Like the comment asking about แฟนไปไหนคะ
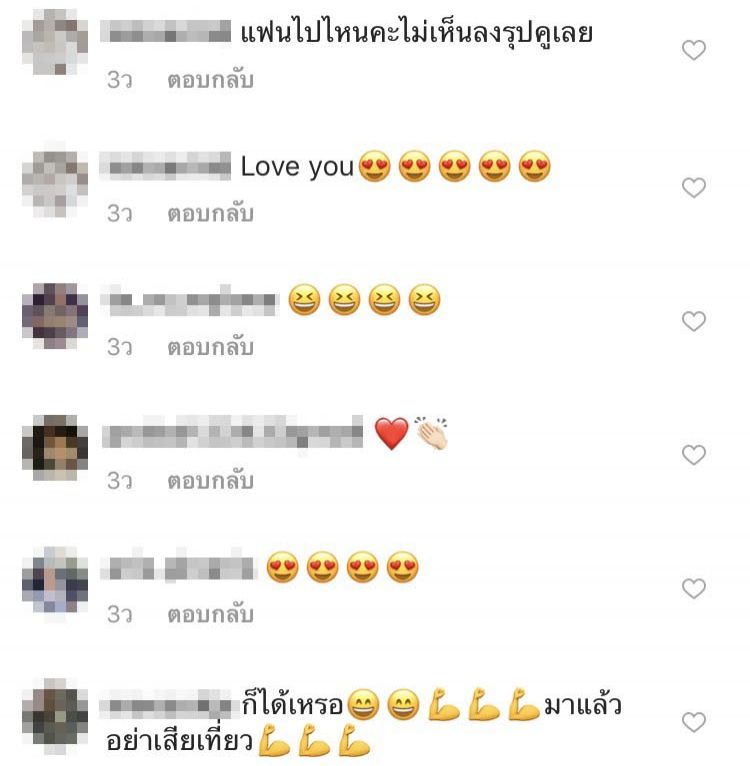Viewport: 750px width, 766px height. point(694,50)
